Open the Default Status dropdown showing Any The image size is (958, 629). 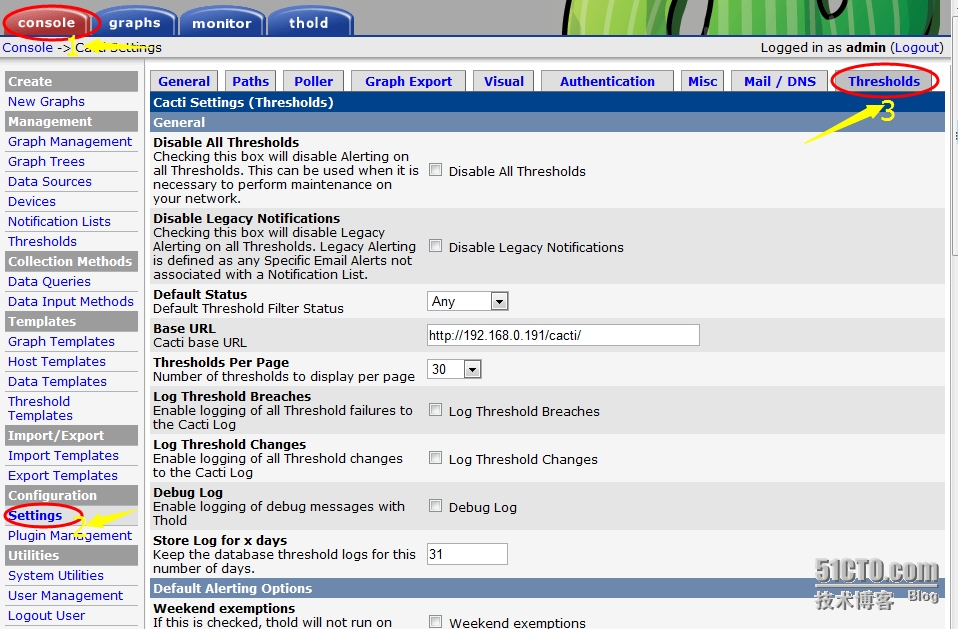tap(467, 301)
